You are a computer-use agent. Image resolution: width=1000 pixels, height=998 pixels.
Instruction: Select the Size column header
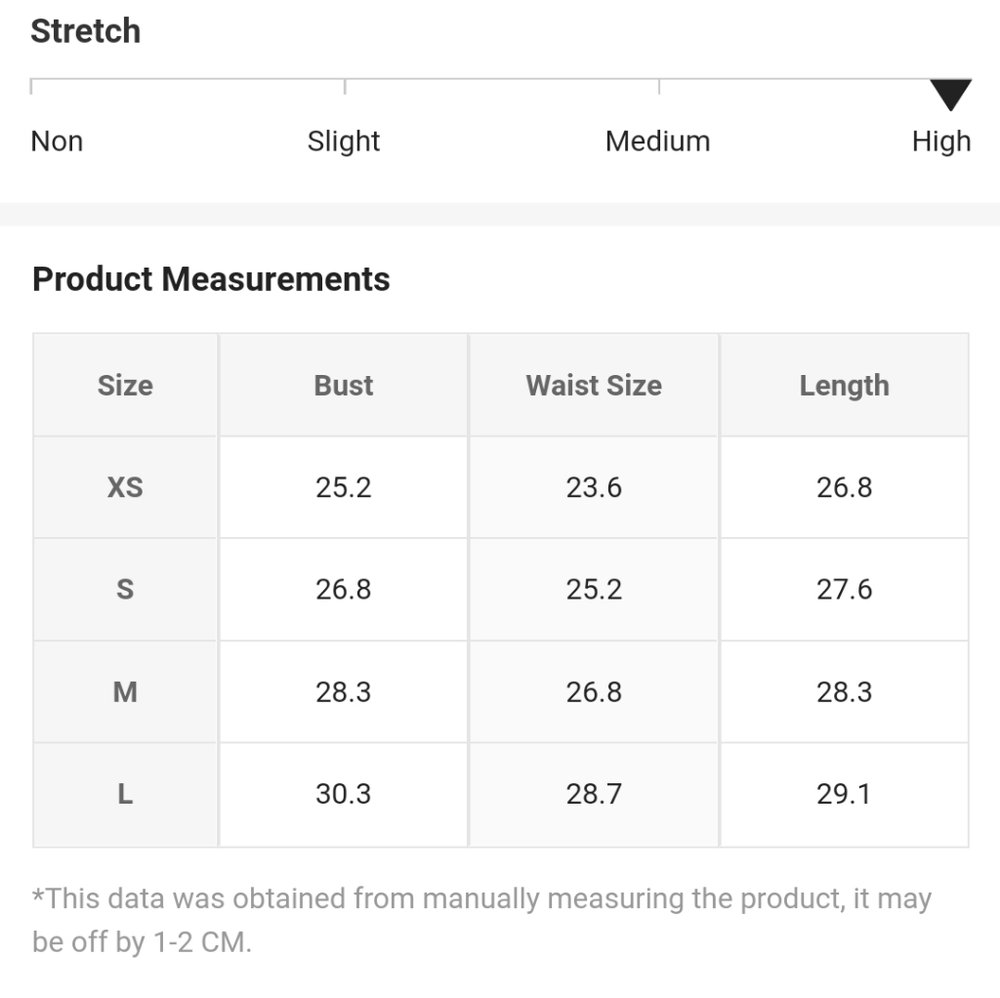[x=125, y=385]
